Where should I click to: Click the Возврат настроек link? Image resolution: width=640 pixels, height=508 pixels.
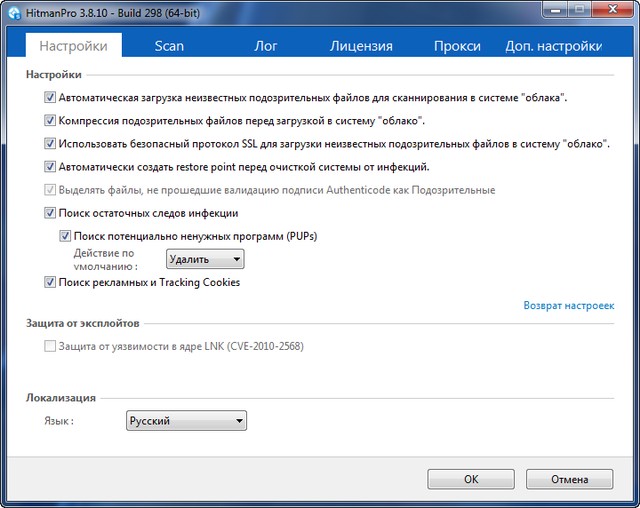[x=568, y=305]
